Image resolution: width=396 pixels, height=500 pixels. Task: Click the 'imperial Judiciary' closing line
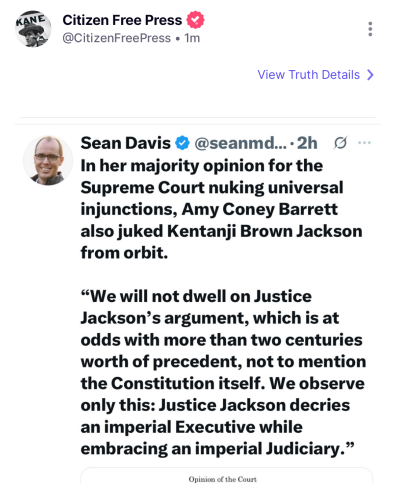tap(218, 449)
